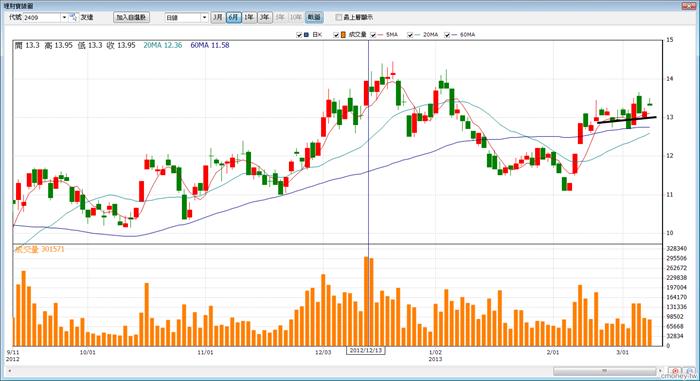Switch to the 1年 time range
Screen dimensions: 700x381
[x=249, y=17]
